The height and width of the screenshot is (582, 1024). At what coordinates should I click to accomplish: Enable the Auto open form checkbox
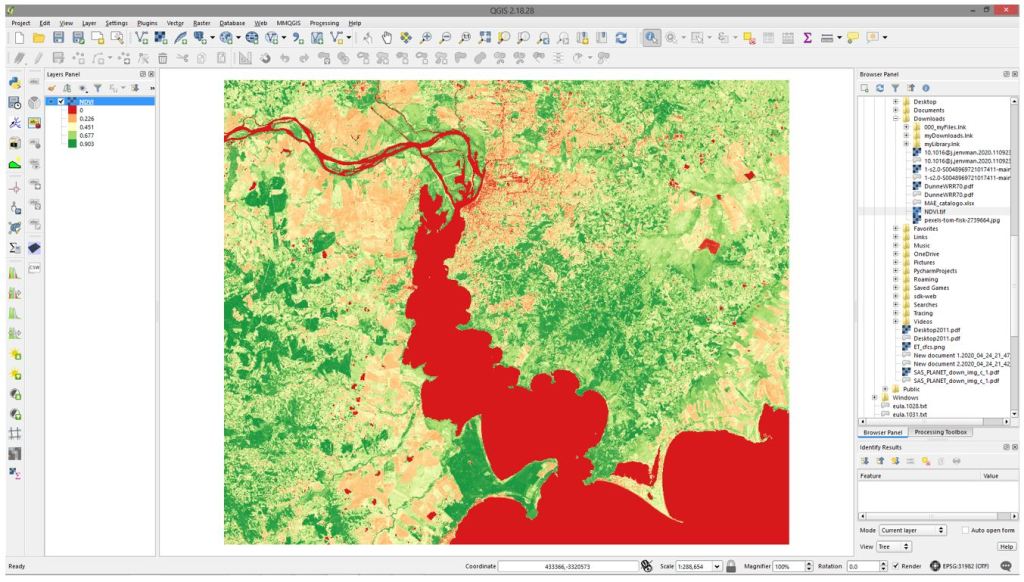[x=965, y=530]
